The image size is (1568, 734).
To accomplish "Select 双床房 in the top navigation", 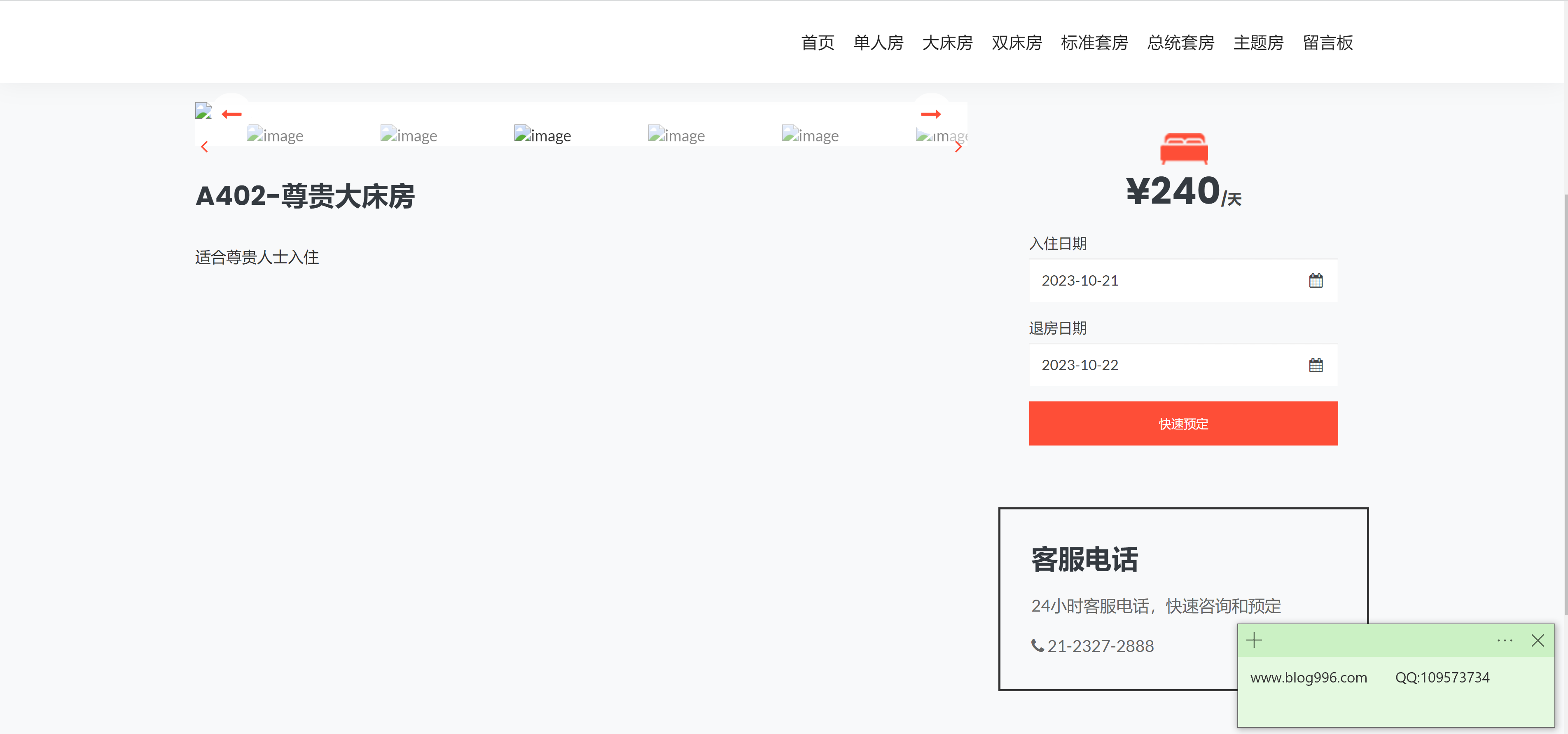I will (x=1017, y=42).
